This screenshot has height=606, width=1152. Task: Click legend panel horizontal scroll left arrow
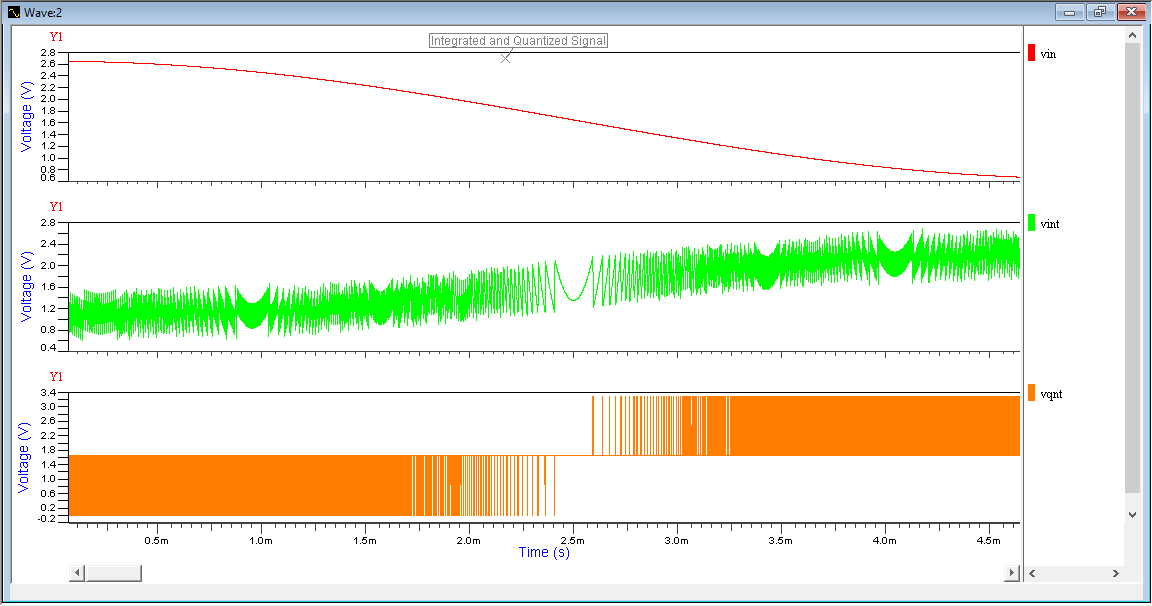click(x=1032, y=573)
